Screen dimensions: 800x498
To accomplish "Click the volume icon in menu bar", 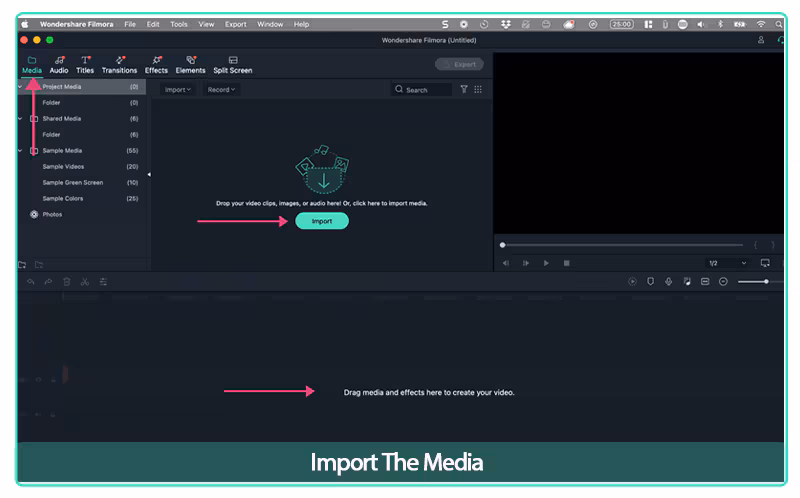I will 701,24.
